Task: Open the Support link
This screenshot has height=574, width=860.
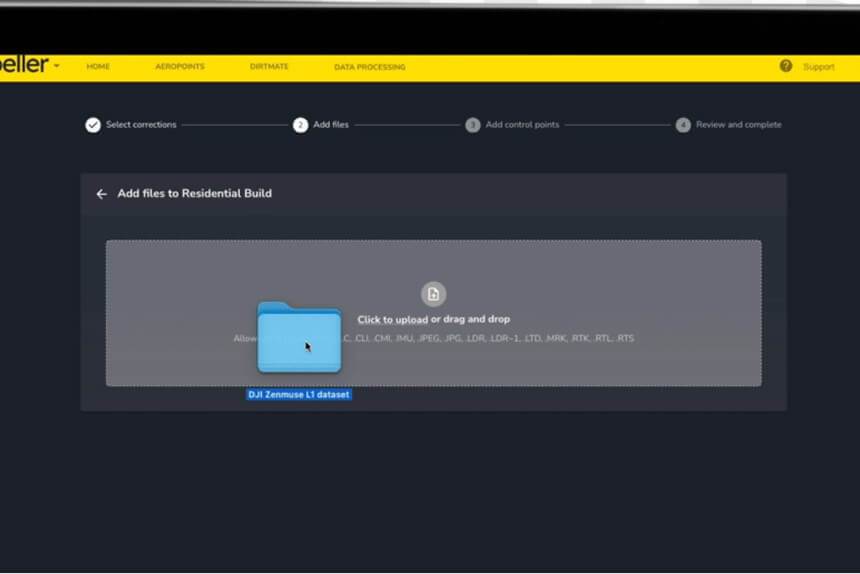Action: 818,67
